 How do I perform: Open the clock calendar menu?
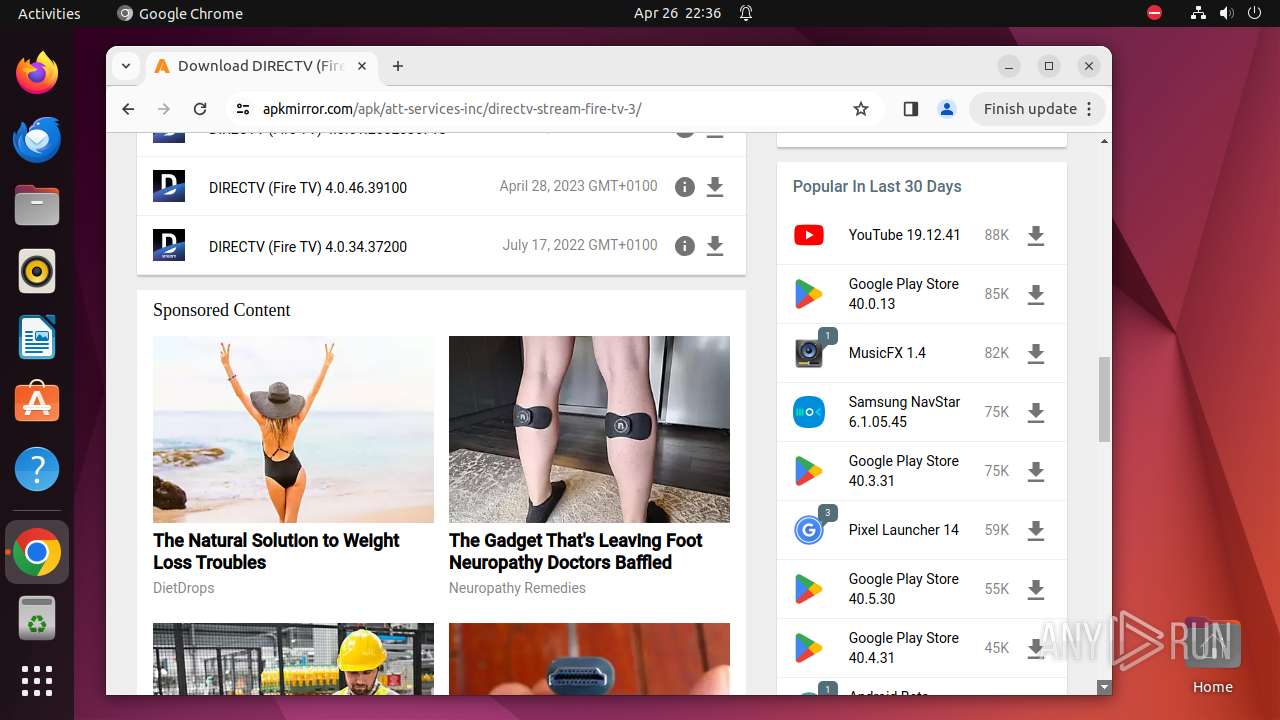tap(677, 13)
